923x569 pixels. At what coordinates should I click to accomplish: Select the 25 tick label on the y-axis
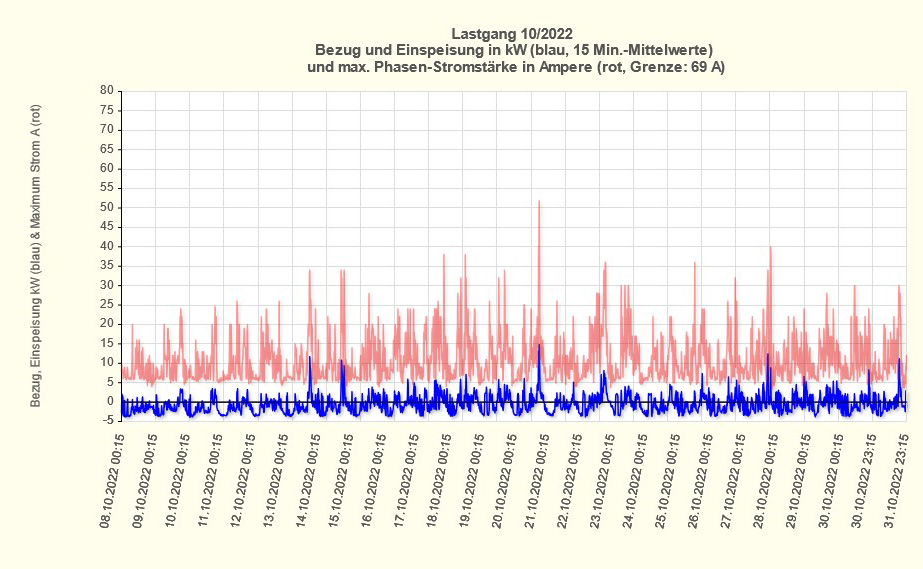pos(105,304)
